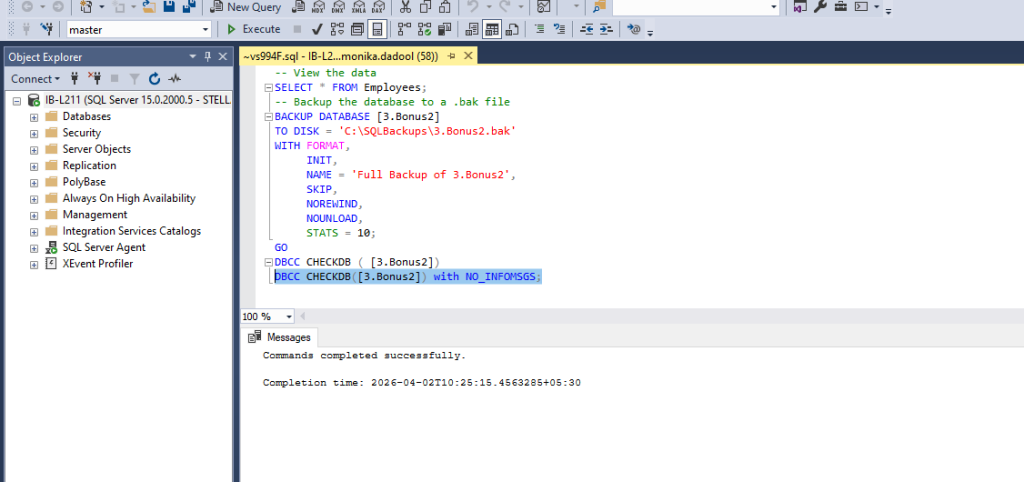This screenshot has height=482, width=1024.
Task: Click the Find in Files icon
Action: point(599,7)
